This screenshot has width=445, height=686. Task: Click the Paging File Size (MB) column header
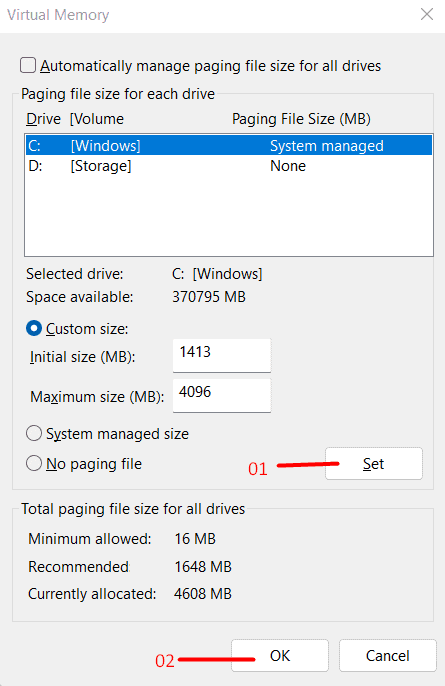point(301,119)
